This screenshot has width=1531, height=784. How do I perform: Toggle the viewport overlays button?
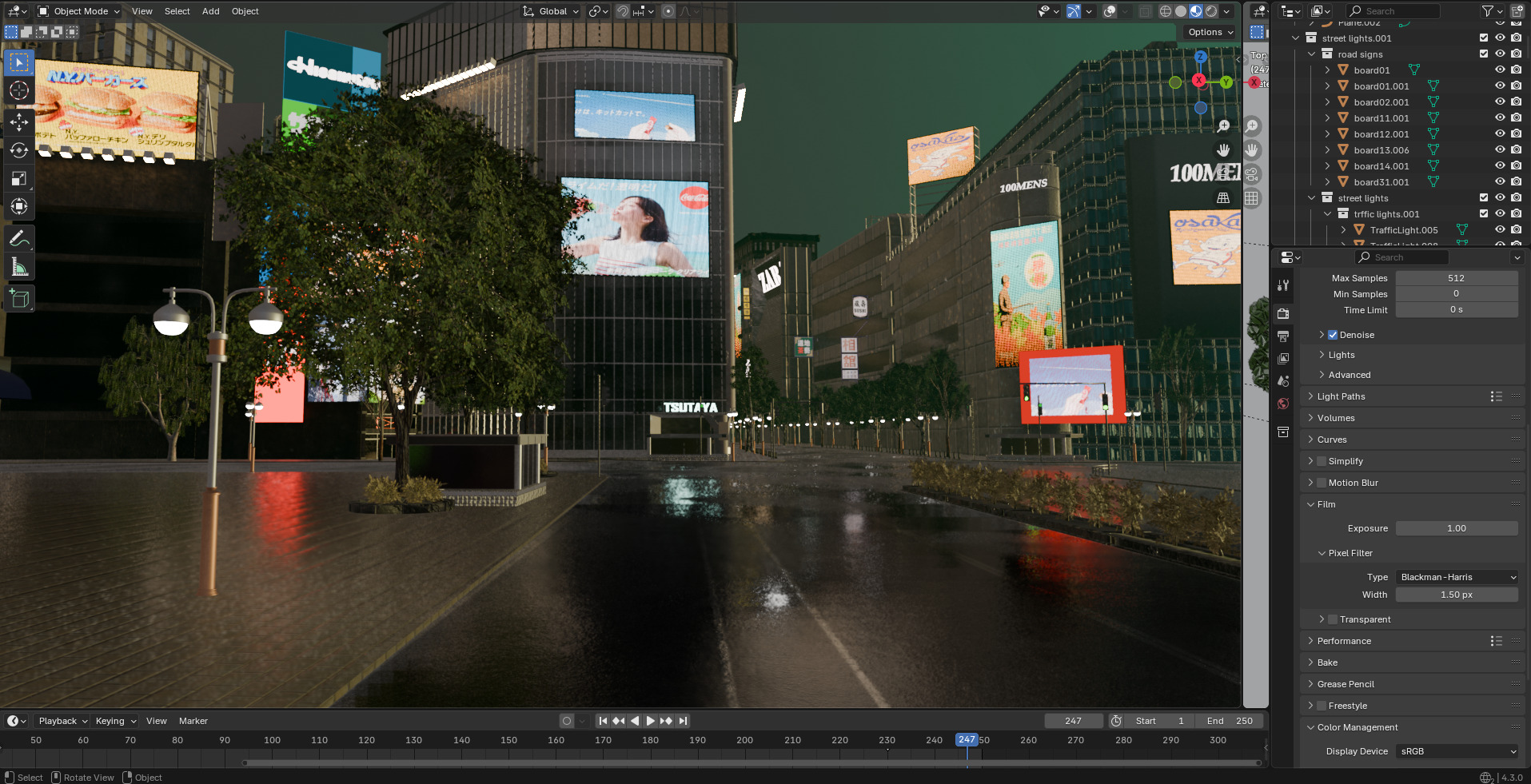pyautogui.click(x=1110, y=11)
